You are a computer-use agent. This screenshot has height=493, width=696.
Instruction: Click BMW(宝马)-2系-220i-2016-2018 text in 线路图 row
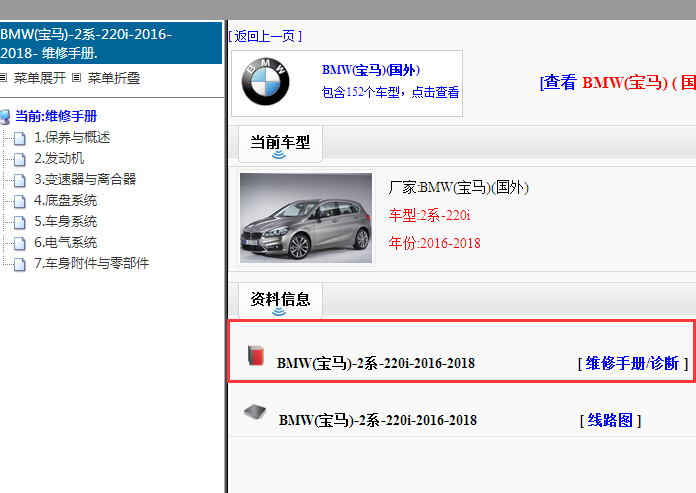[378, 420]
